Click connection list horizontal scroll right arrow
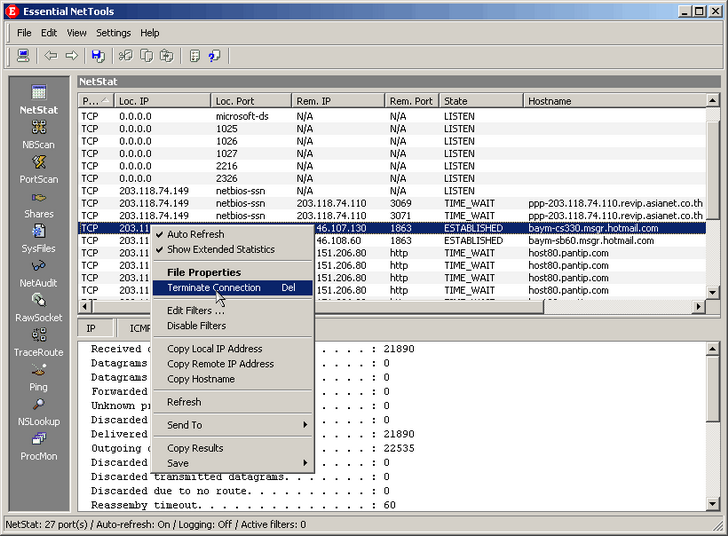 [x=699, y=307]
